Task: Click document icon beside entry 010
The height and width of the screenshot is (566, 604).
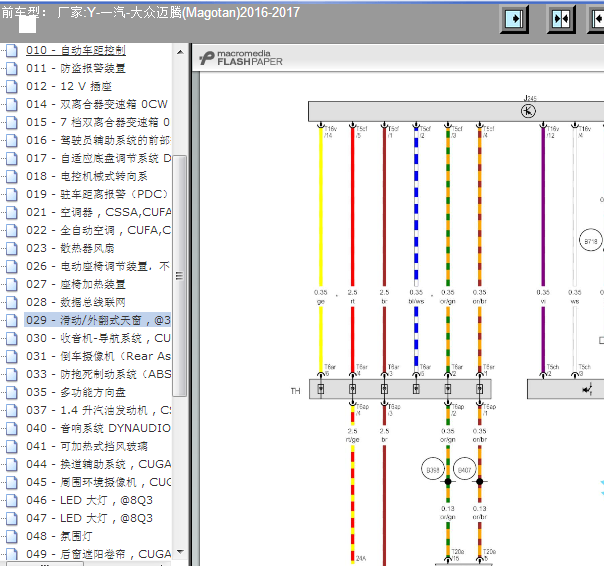Action: coord(12,50)
